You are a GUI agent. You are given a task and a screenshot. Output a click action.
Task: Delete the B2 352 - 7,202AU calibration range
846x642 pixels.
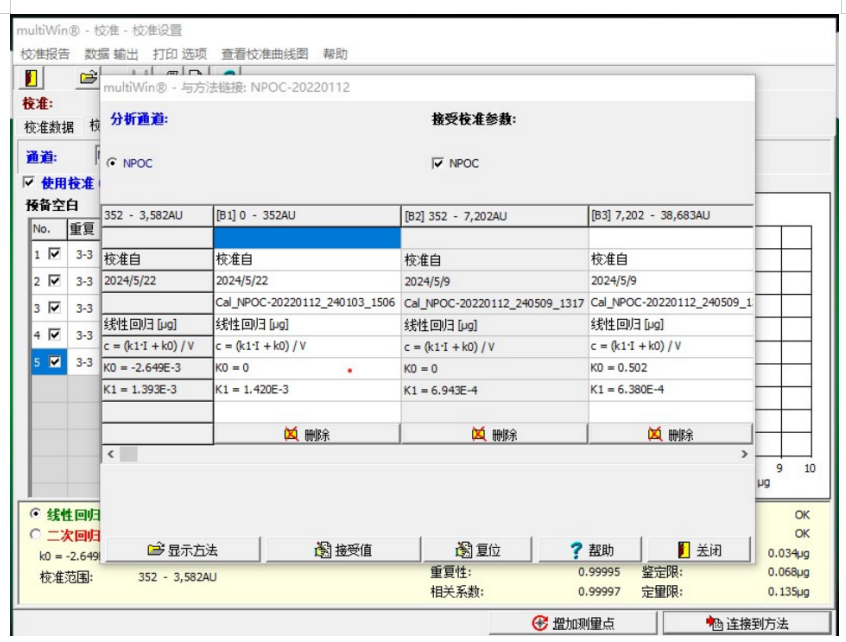point(494,434)
